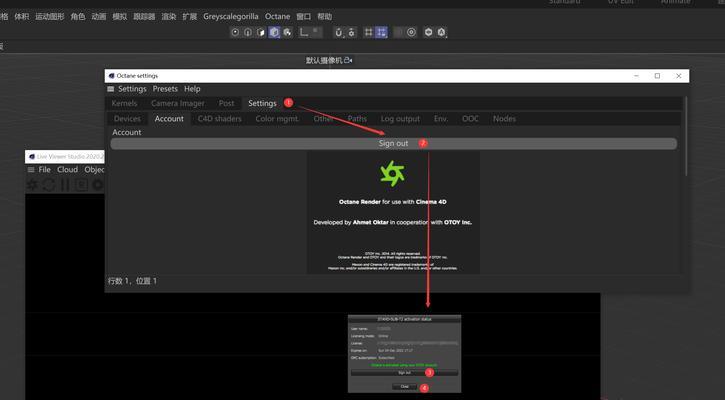Click the Account section heading text
Viewport: 725px width, 400px height.
click(x=127, y=132)
